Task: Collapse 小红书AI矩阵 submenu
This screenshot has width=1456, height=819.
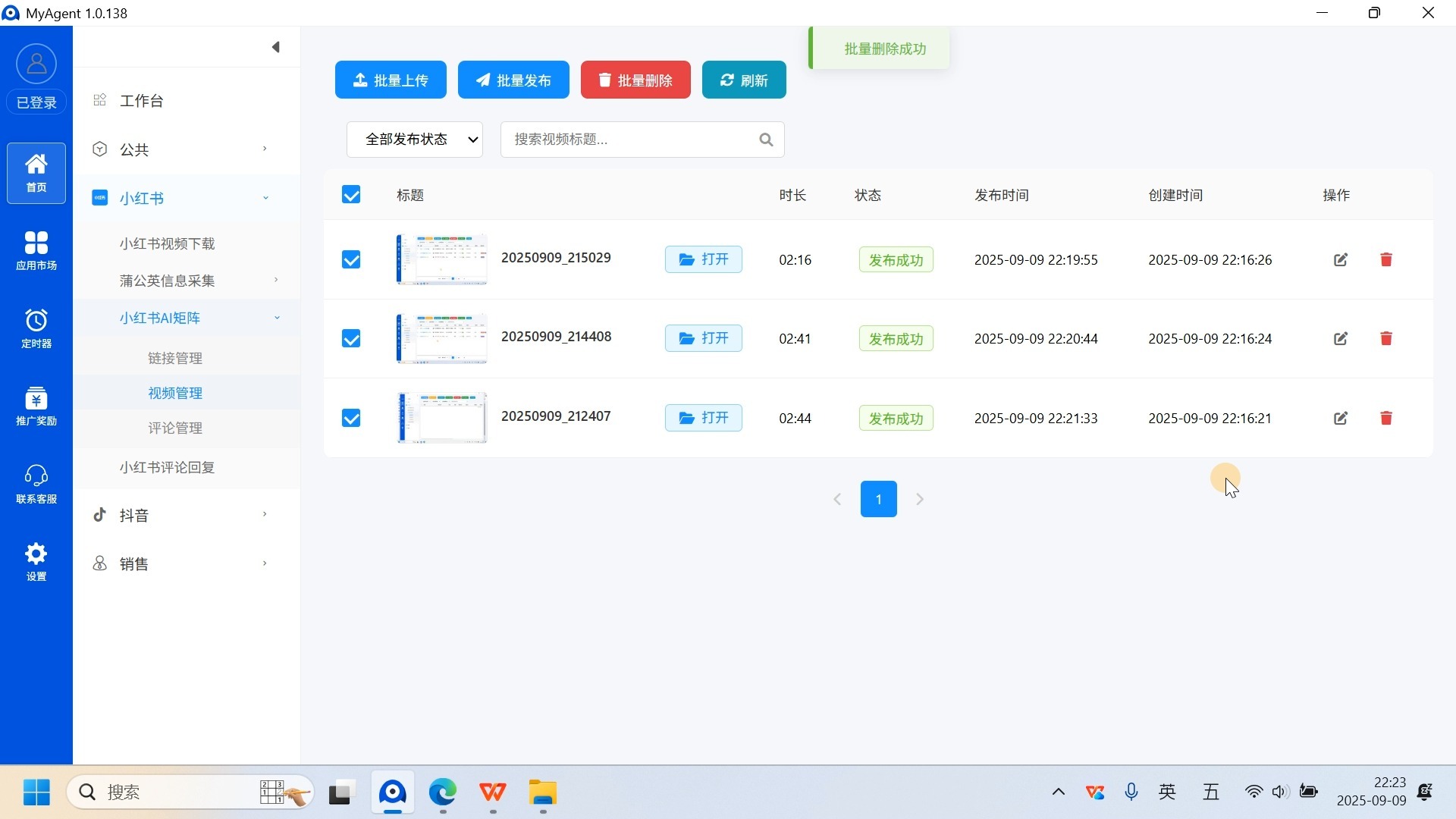Action: pyautogui.click(x=187, y=318)
